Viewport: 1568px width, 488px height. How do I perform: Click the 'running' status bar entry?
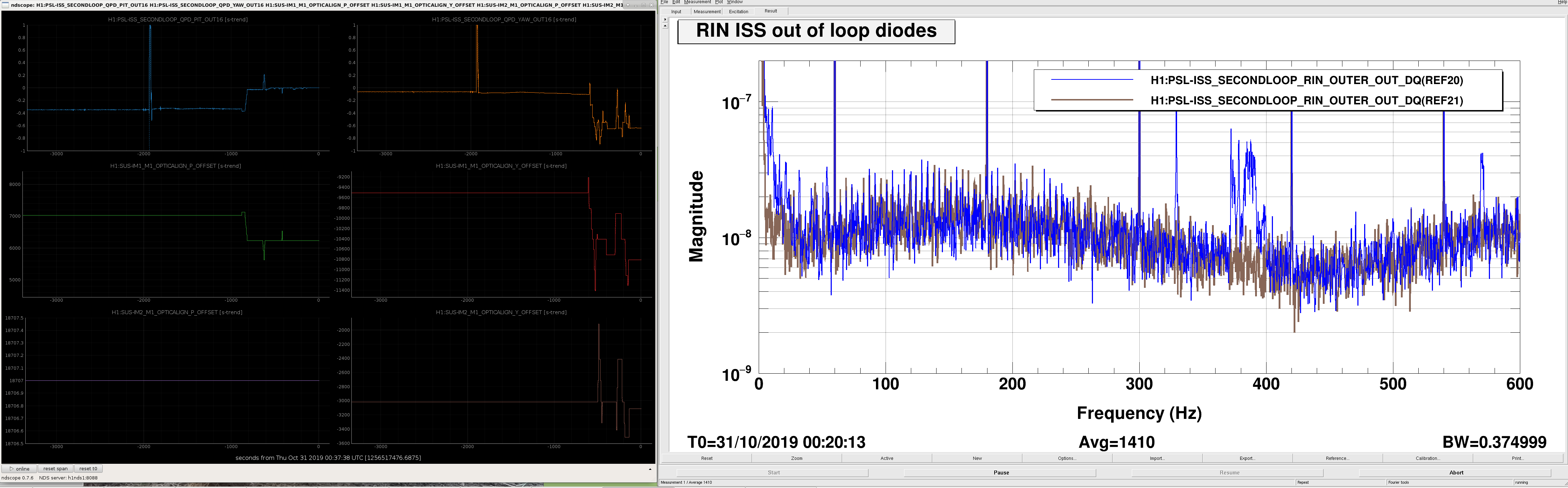click(1521, 483)
